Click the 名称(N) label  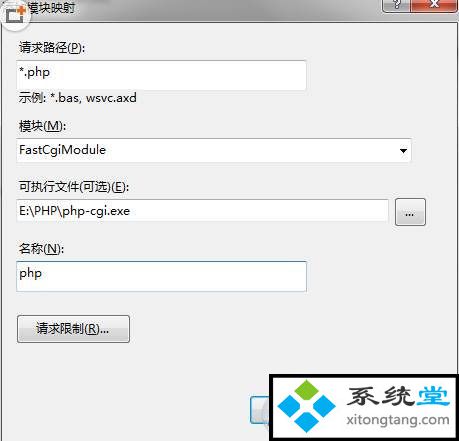41,248
